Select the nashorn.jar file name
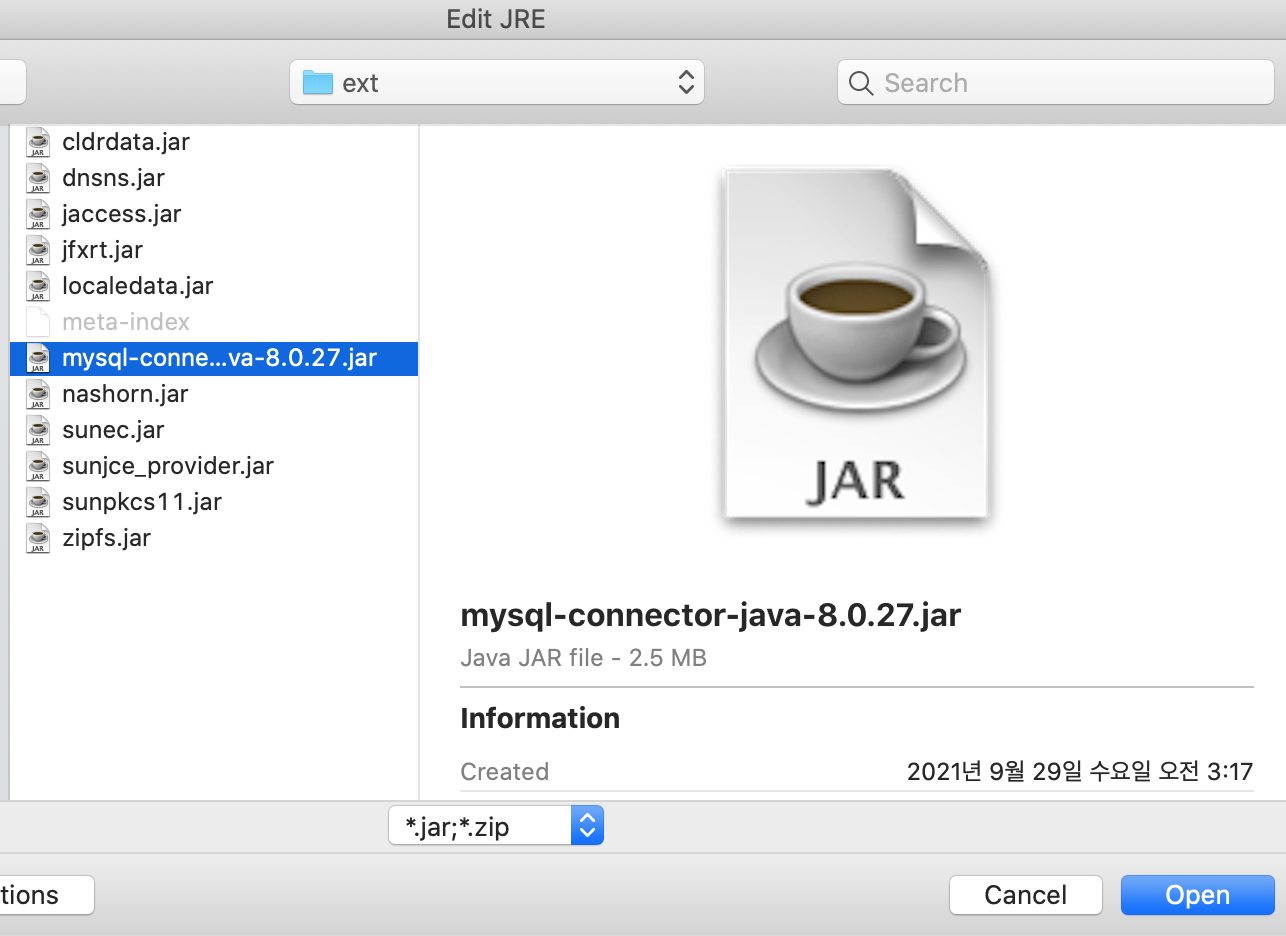Viewport: 1286px width, 936px height. coord(125,394)
